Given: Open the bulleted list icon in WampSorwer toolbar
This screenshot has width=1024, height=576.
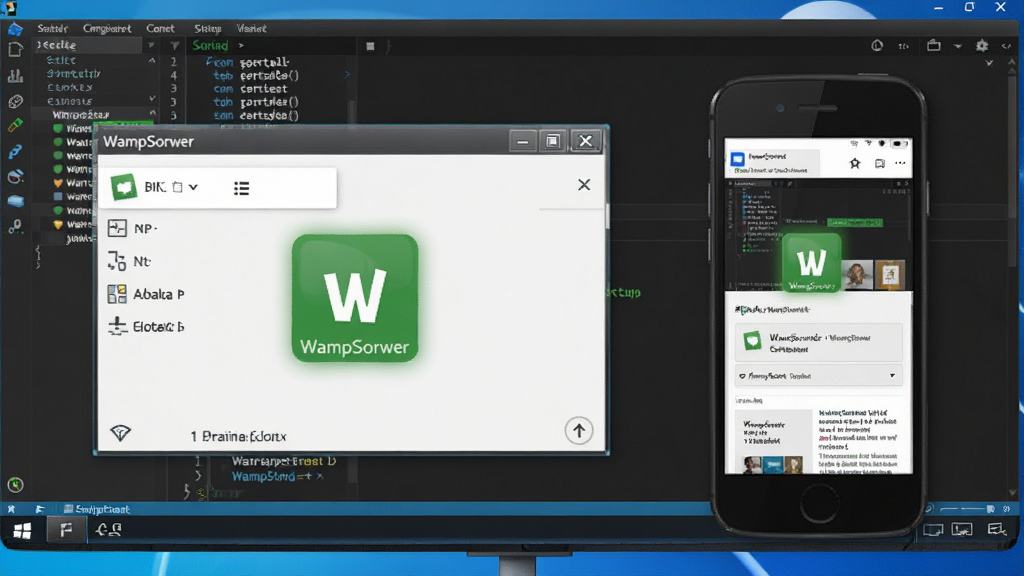Looking at the screenshot, I should [242, 189].
